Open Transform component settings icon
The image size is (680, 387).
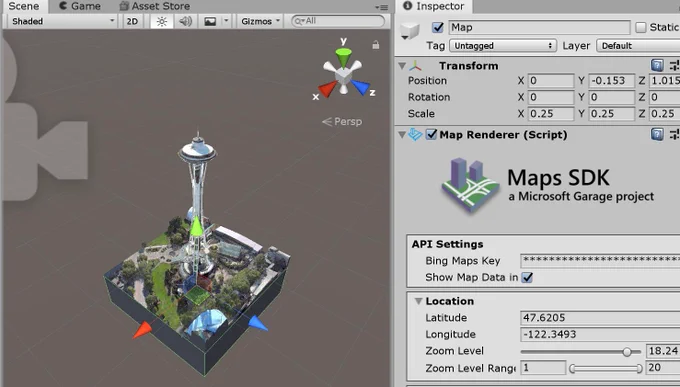(x=674, y=66)
